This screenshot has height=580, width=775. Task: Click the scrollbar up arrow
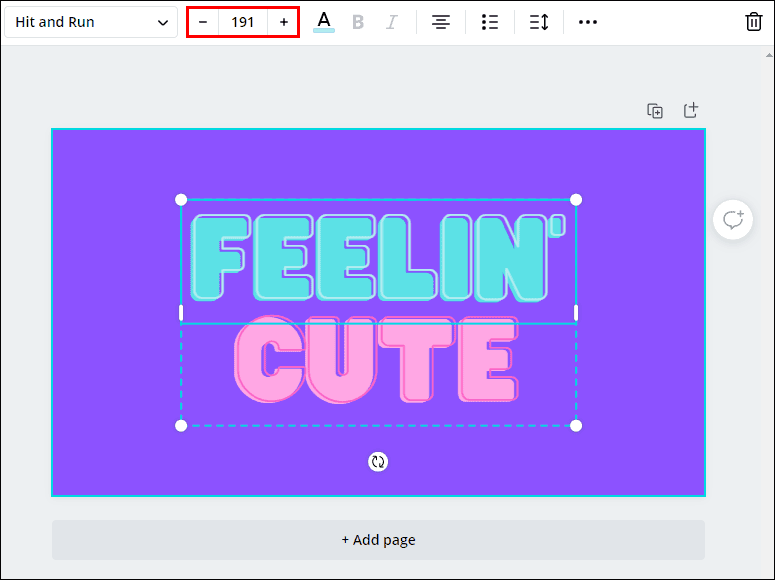point(769,55)
